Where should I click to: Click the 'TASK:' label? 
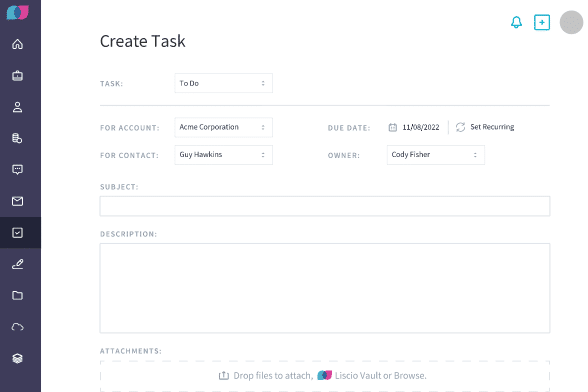pyautogui.click(x=111, y=84)
